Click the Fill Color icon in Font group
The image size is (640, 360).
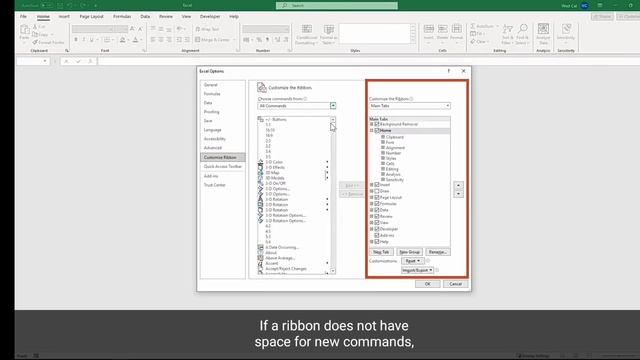click(122, 40)
